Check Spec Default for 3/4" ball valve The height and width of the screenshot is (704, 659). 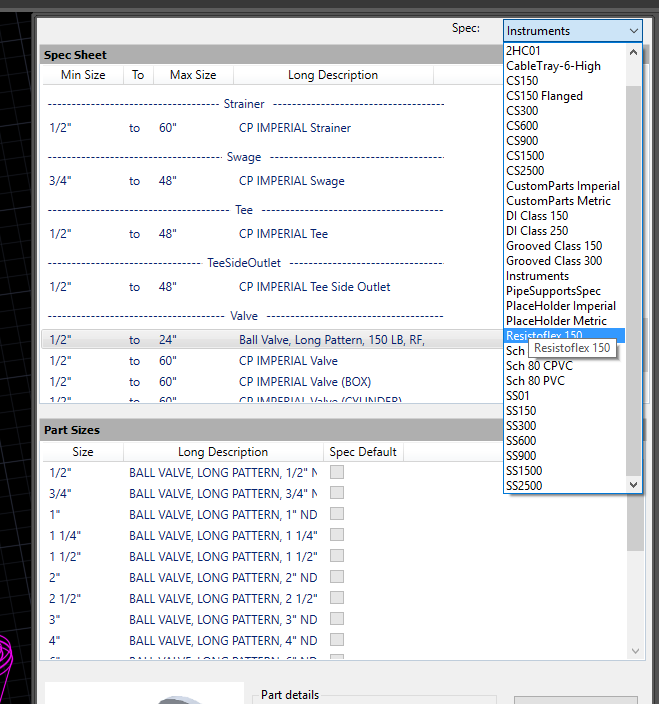337,493
